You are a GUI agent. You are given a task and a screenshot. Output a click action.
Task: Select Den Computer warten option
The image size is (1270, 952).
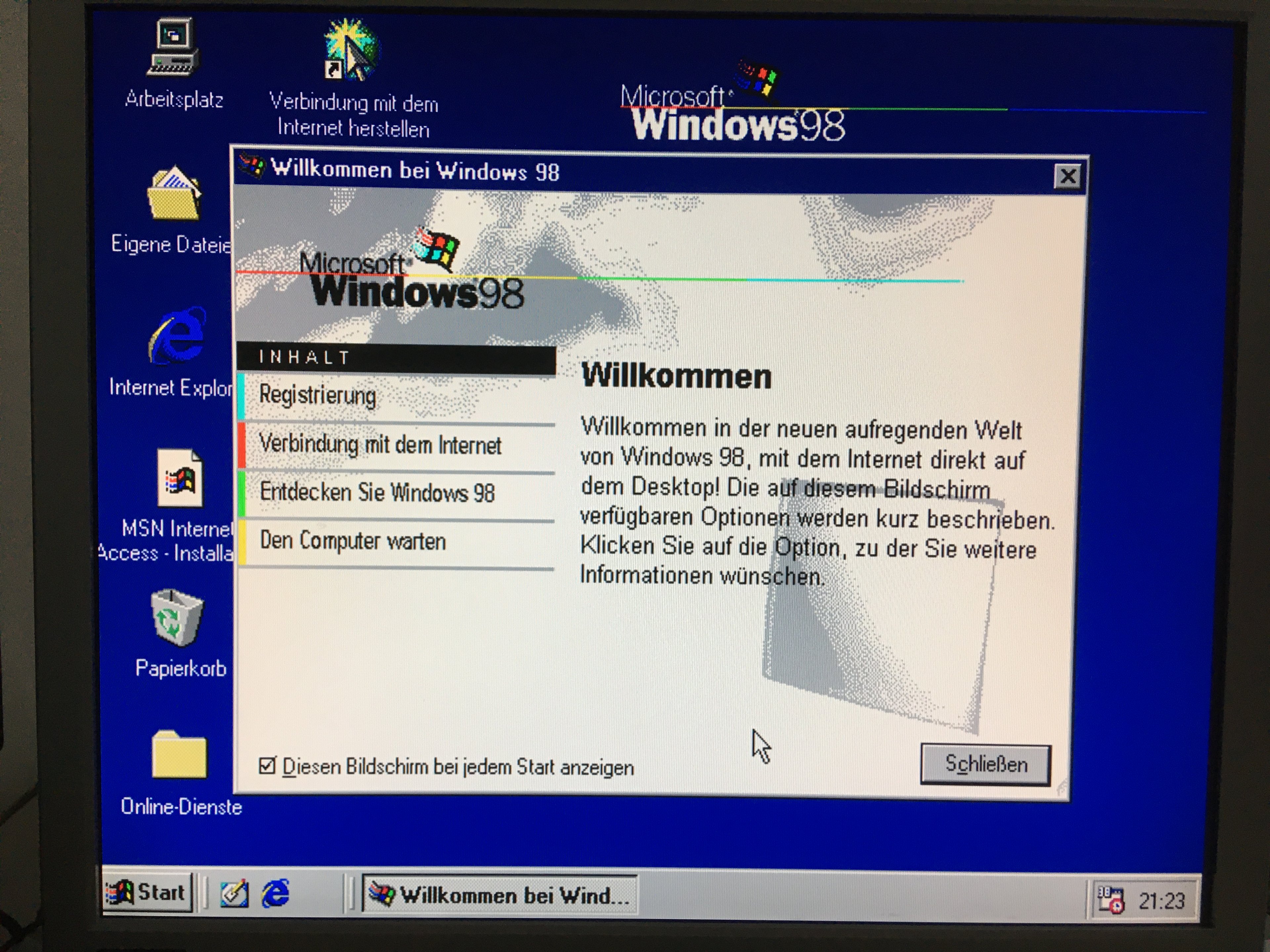(x=353, y=541)
